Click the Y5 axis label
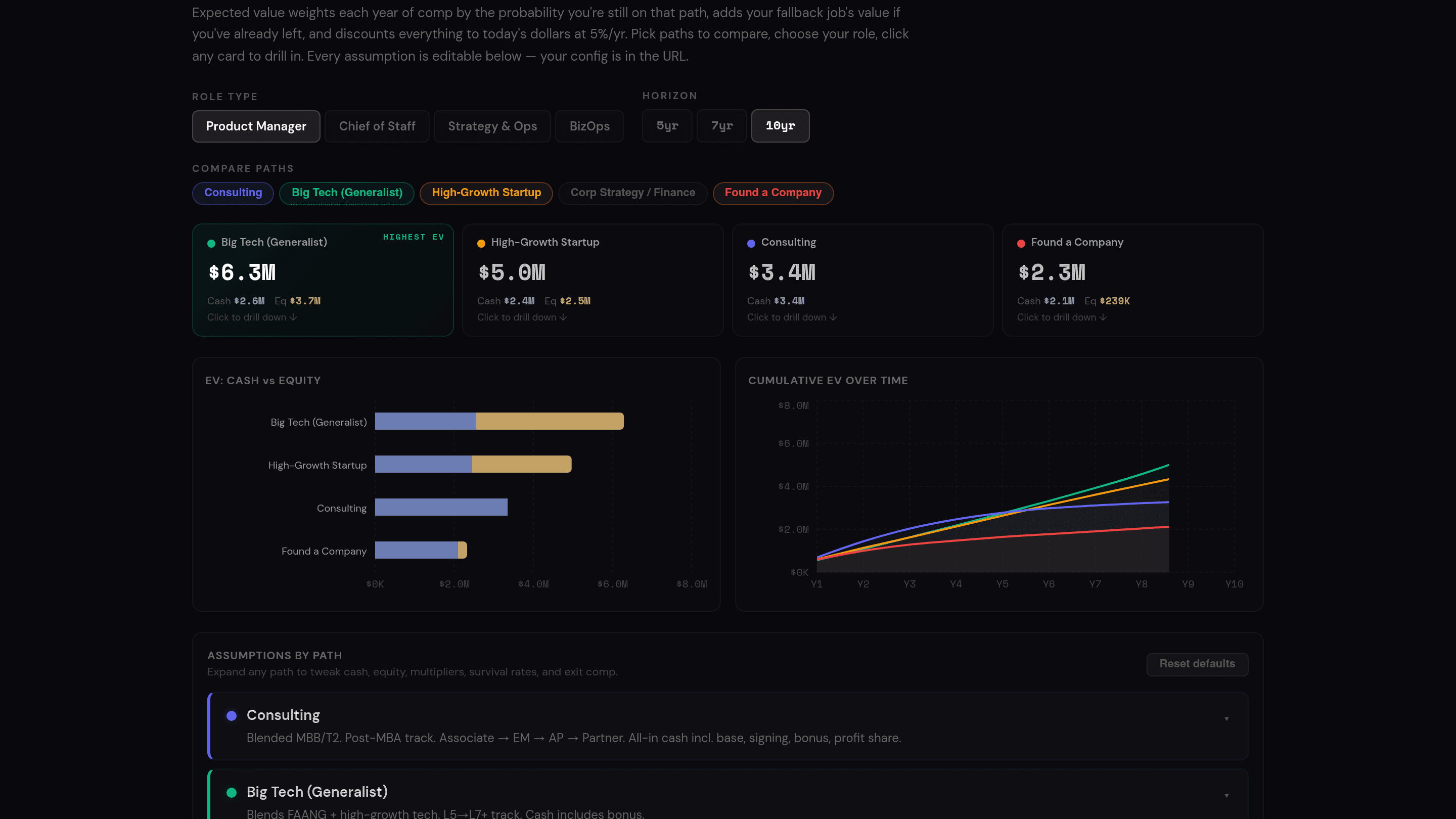Viewport: 1456px width, 819px height. point(1002,584)
